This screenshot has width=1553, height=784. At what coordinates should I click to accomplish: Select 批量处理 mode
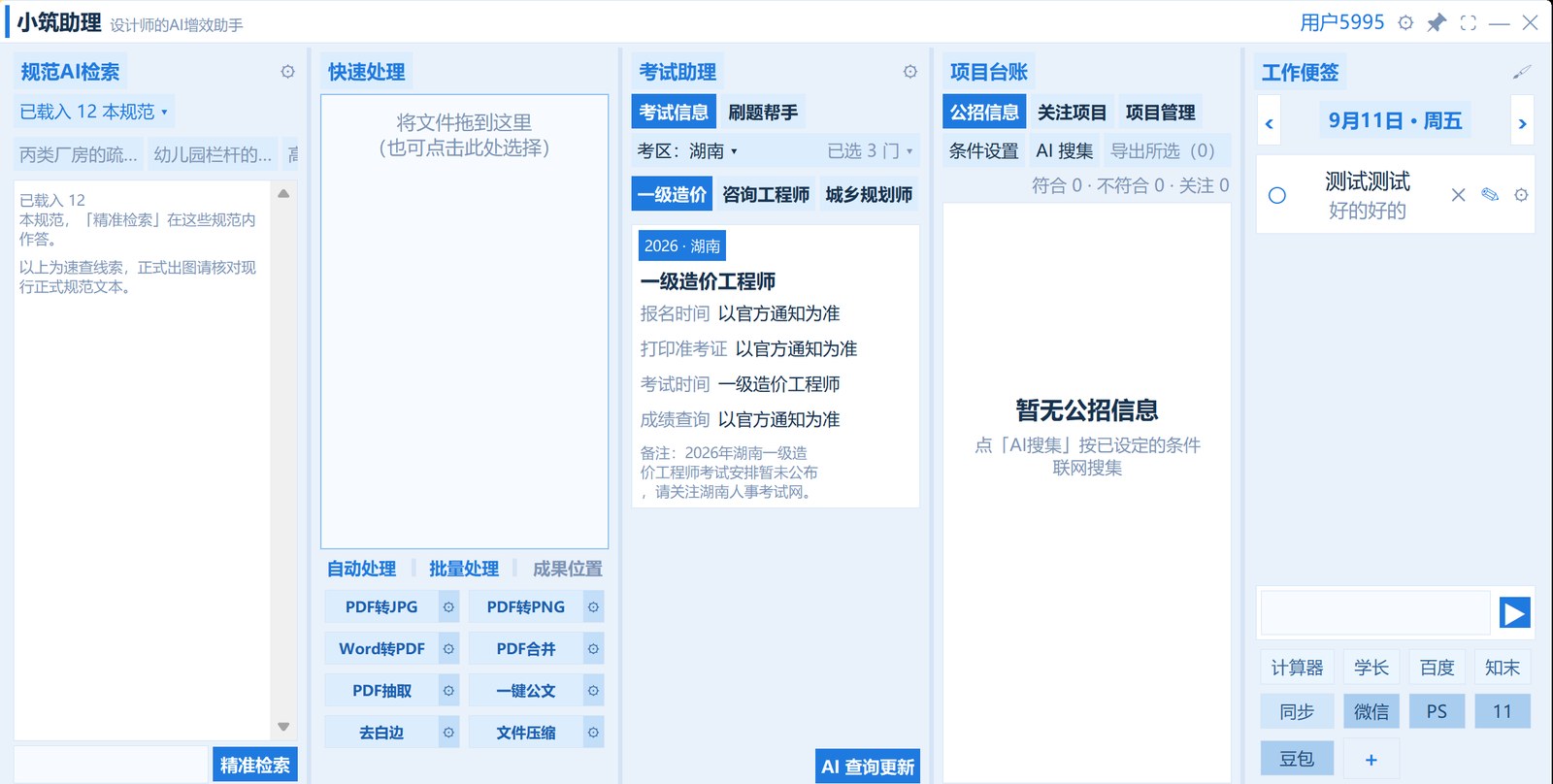point(464,569)
